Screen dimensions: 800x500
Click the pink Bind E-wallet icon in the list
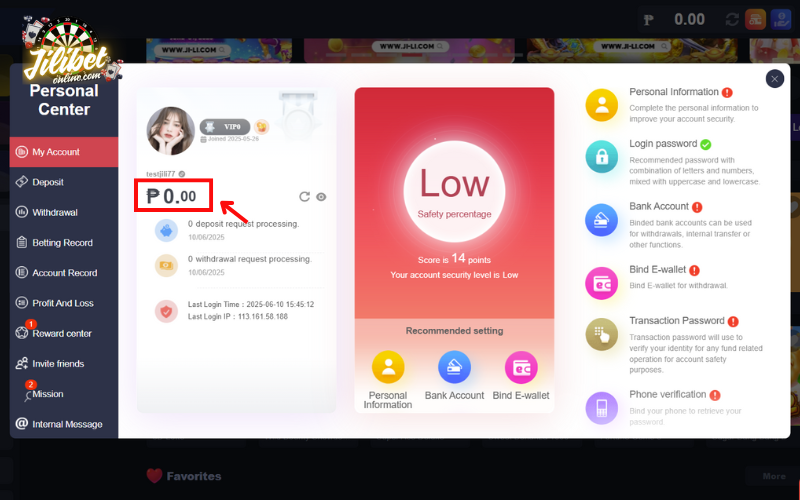[x=602, y=283]
